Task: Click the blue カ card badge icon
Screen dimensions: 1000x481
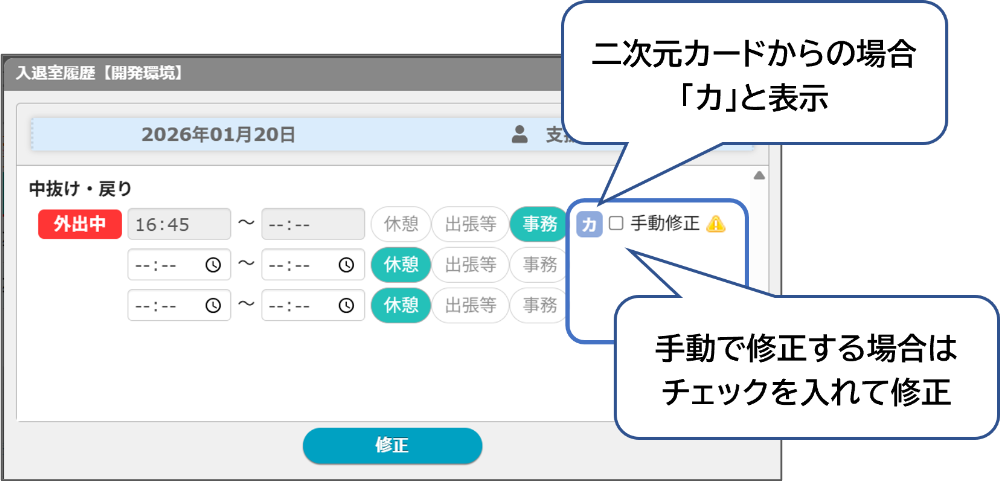Action: [589, 225]
